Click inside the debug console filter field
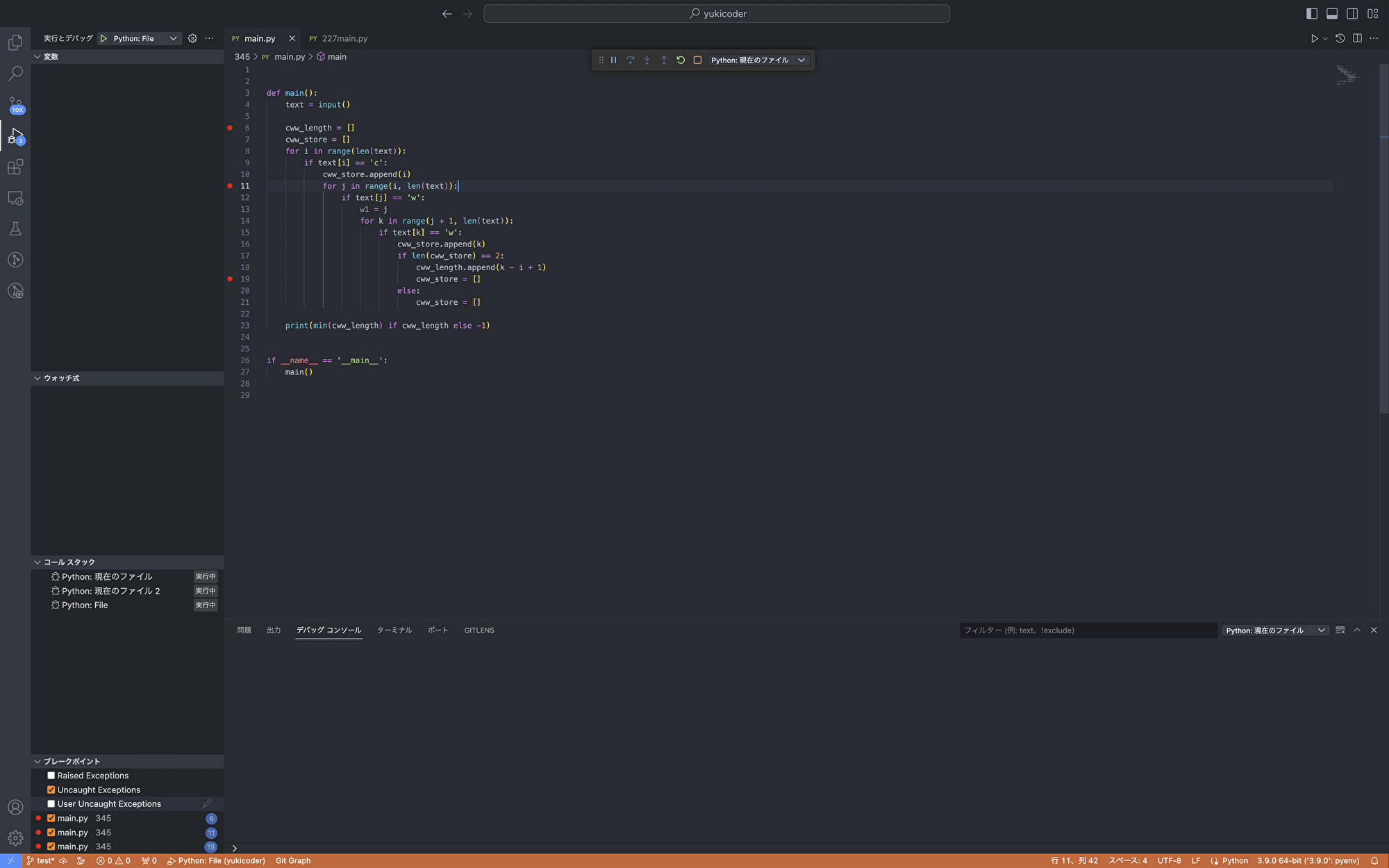1389x868 pixels. (x=1088, y=630)
